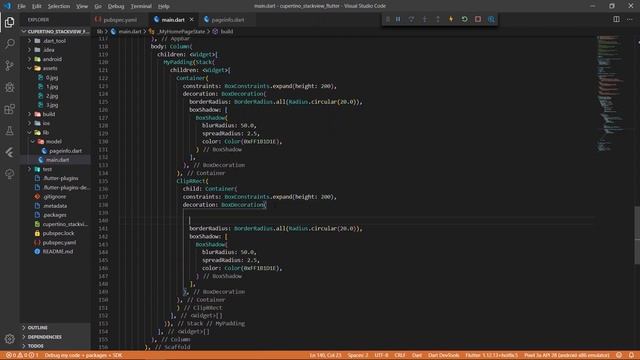640x360 pixels.
Task: Open 0.jpg in assets folder
Action: tap(52, 78)
